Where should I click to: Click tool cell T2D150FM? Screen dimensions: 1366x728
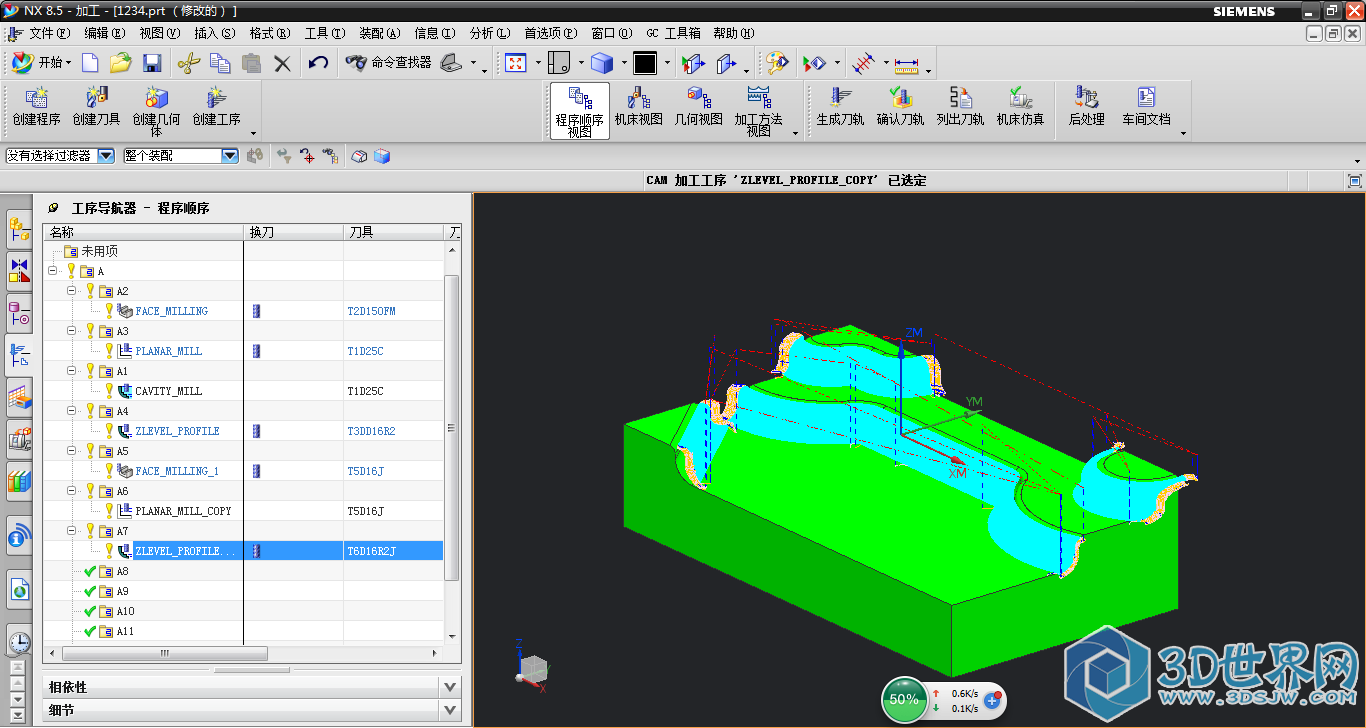click(x=371, y=311)
